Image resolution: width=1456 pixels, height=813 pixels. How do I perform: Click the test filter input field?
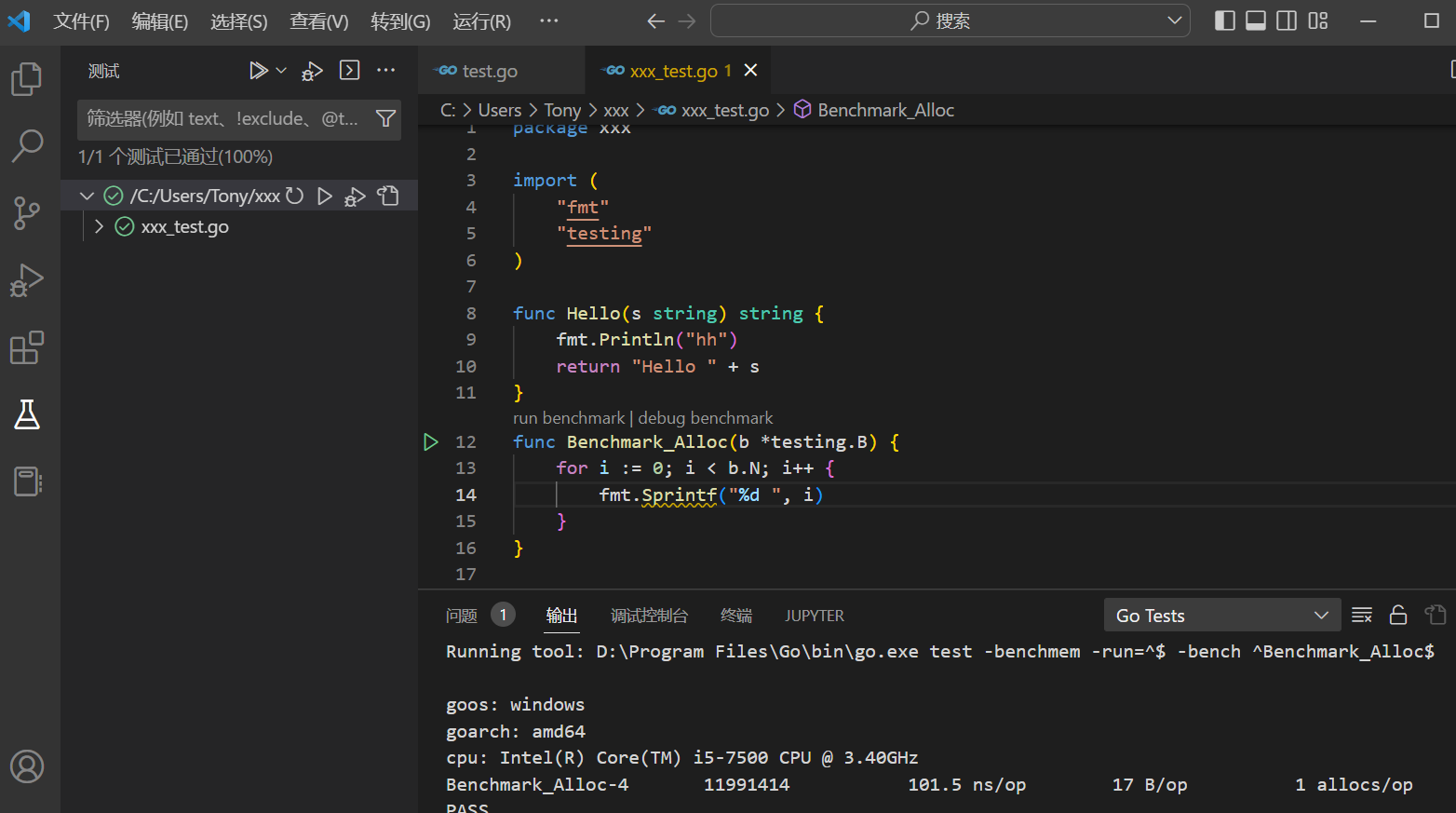click(x=223, y=119)
